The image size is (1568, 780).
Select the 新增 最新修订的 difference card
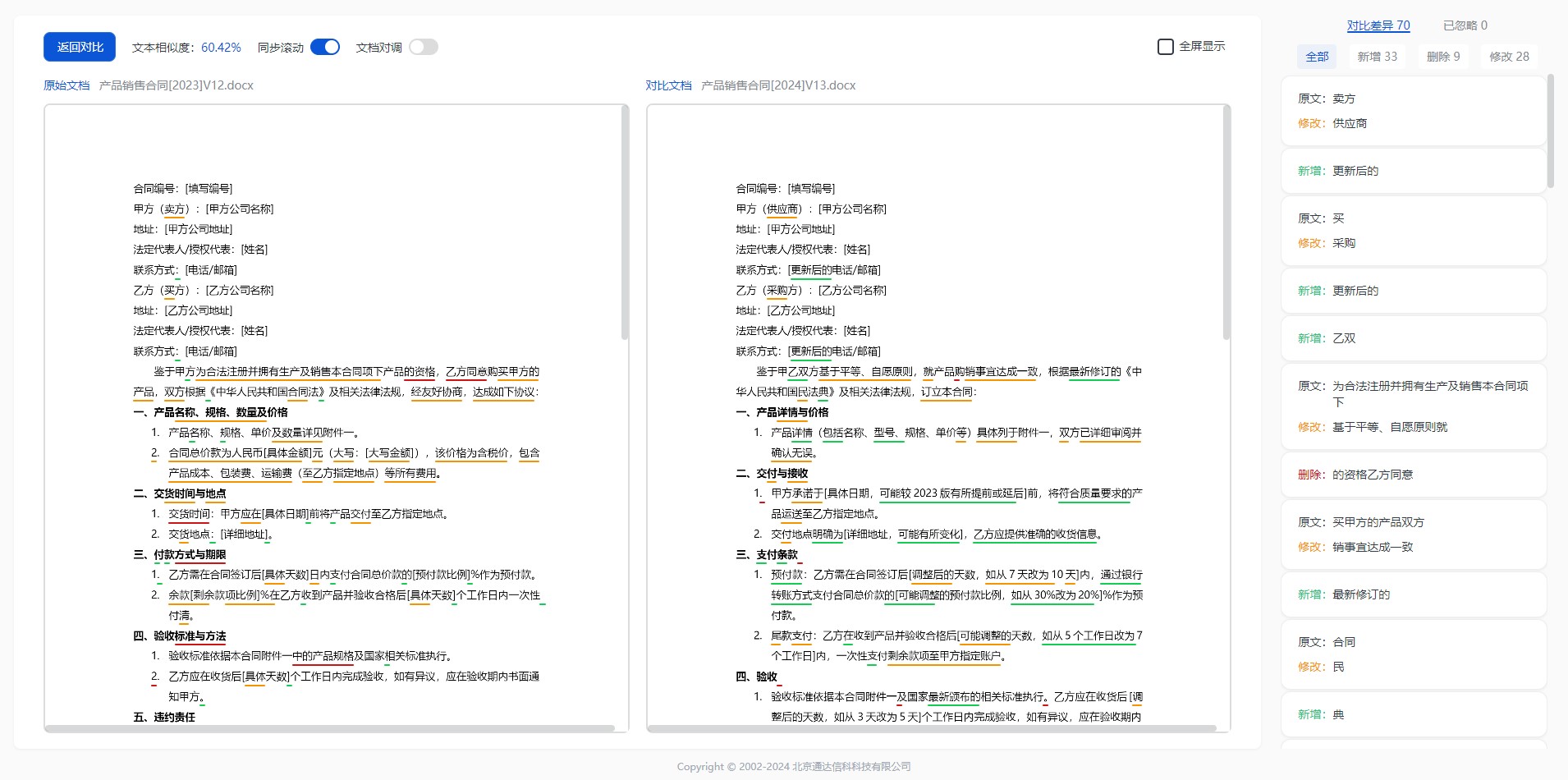(x=1413, y=594)
